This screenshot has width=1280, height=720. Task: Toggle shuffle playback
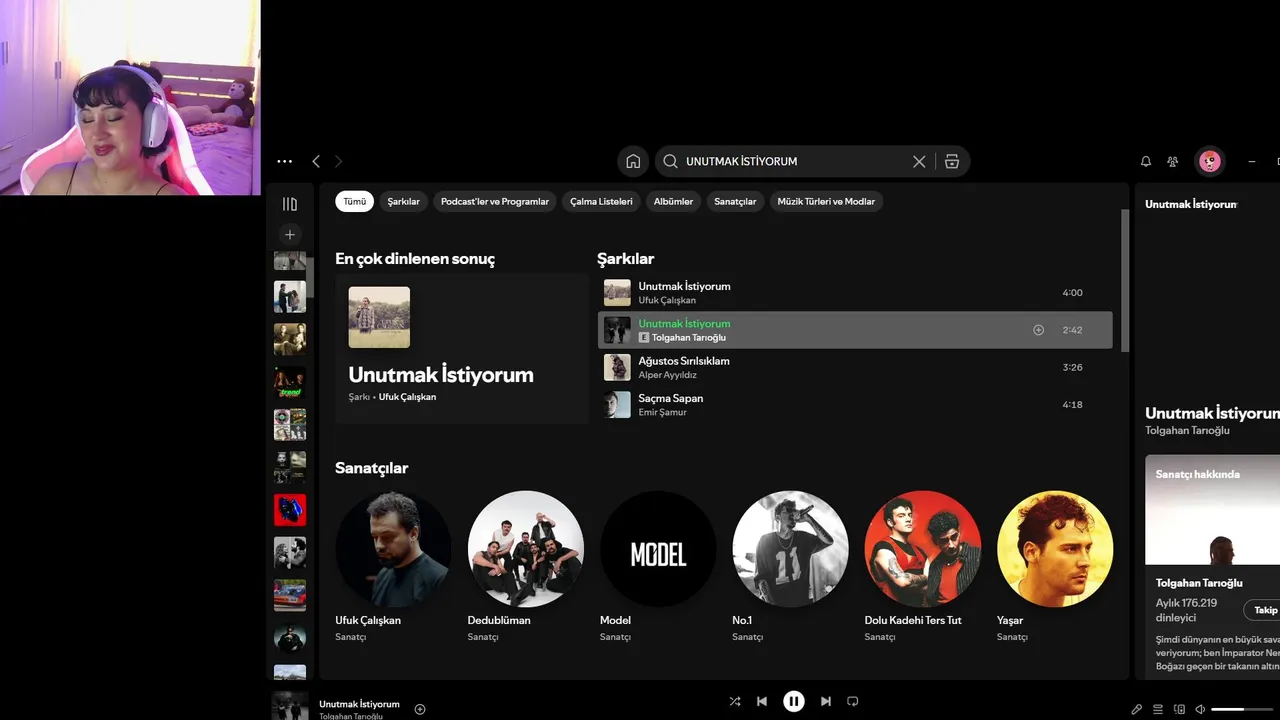[735, 701]
